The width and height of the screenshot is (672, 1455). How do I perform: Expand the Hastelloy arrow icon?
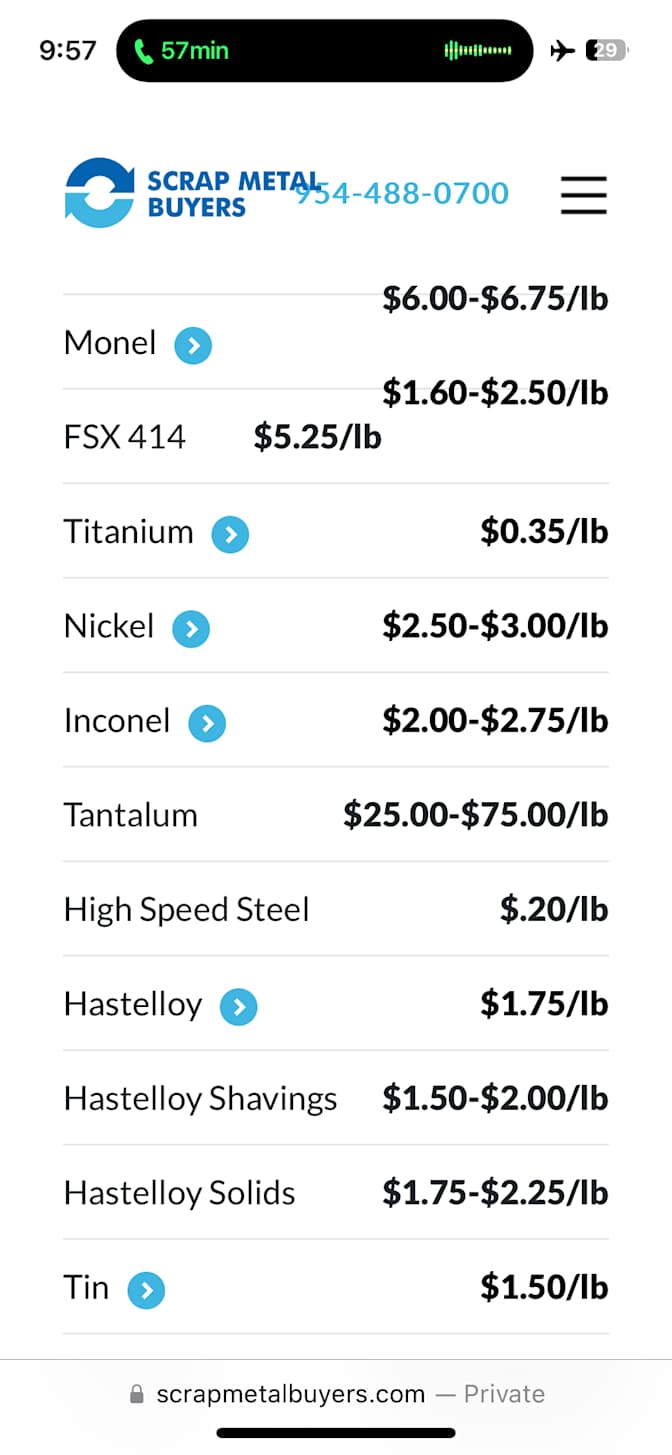coord(239,1006)
